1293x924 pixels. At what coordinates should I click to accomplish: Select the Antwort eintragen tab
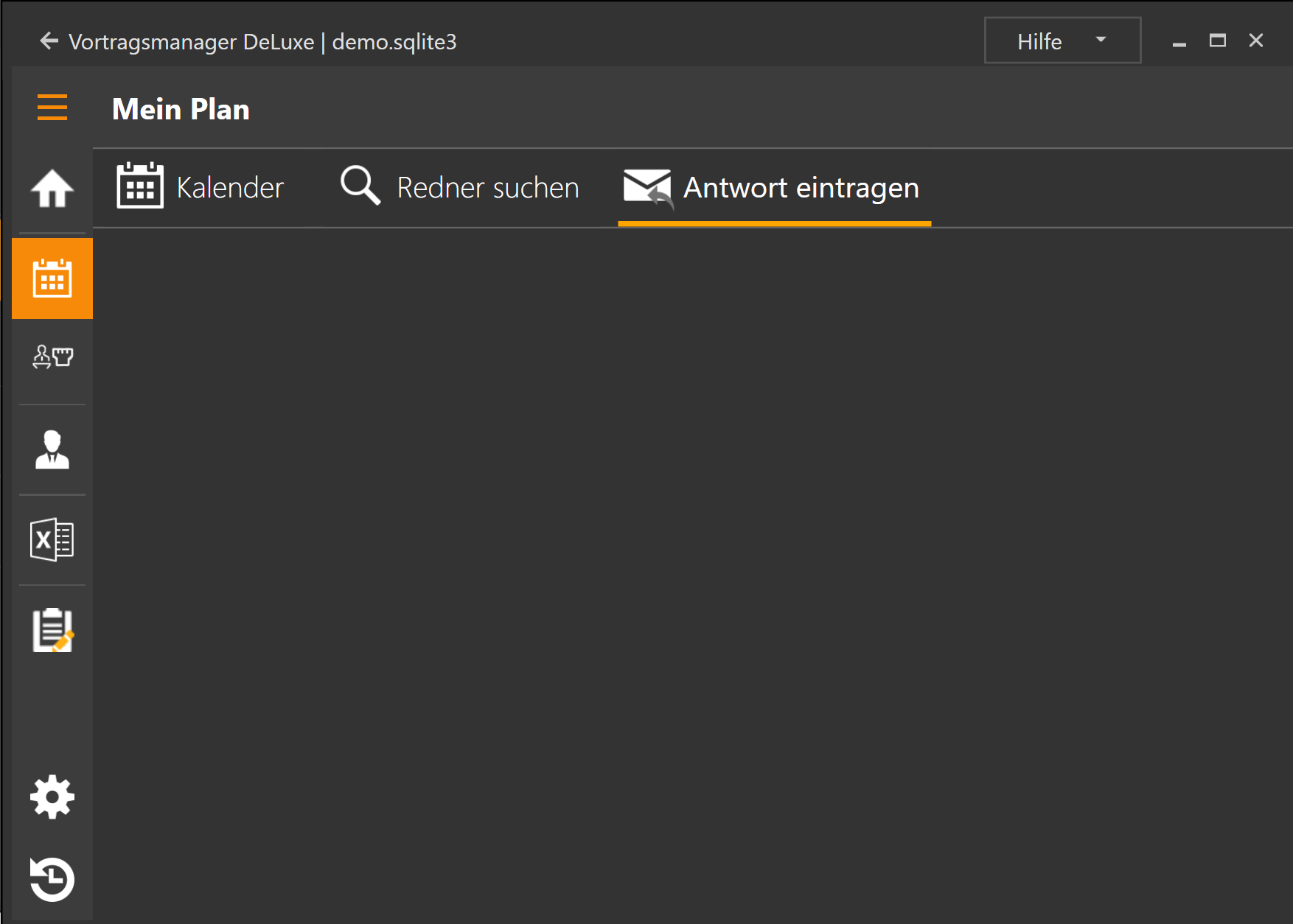774,188
